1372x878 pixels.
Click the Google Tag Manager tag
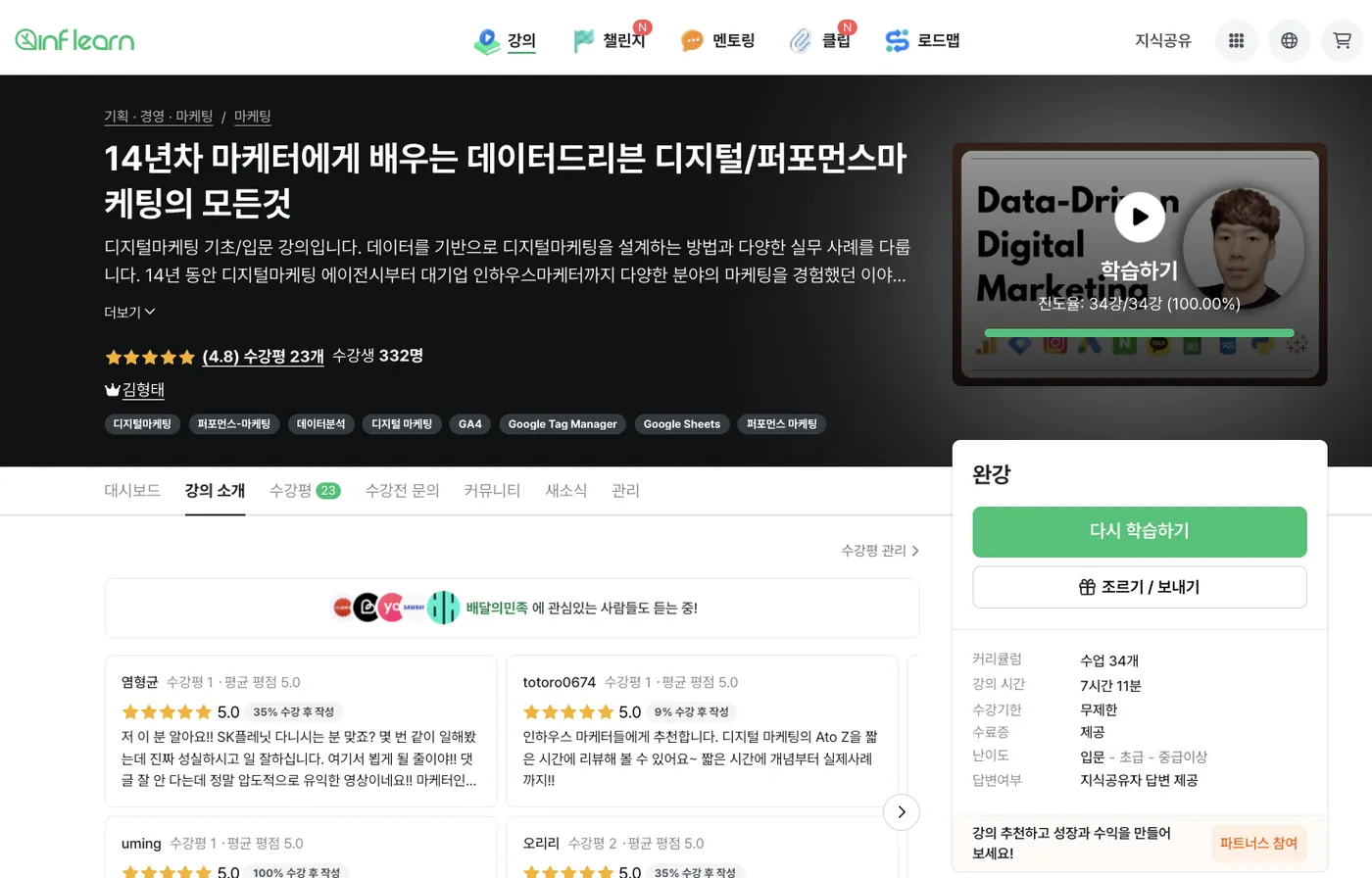[x=563, y=424]
